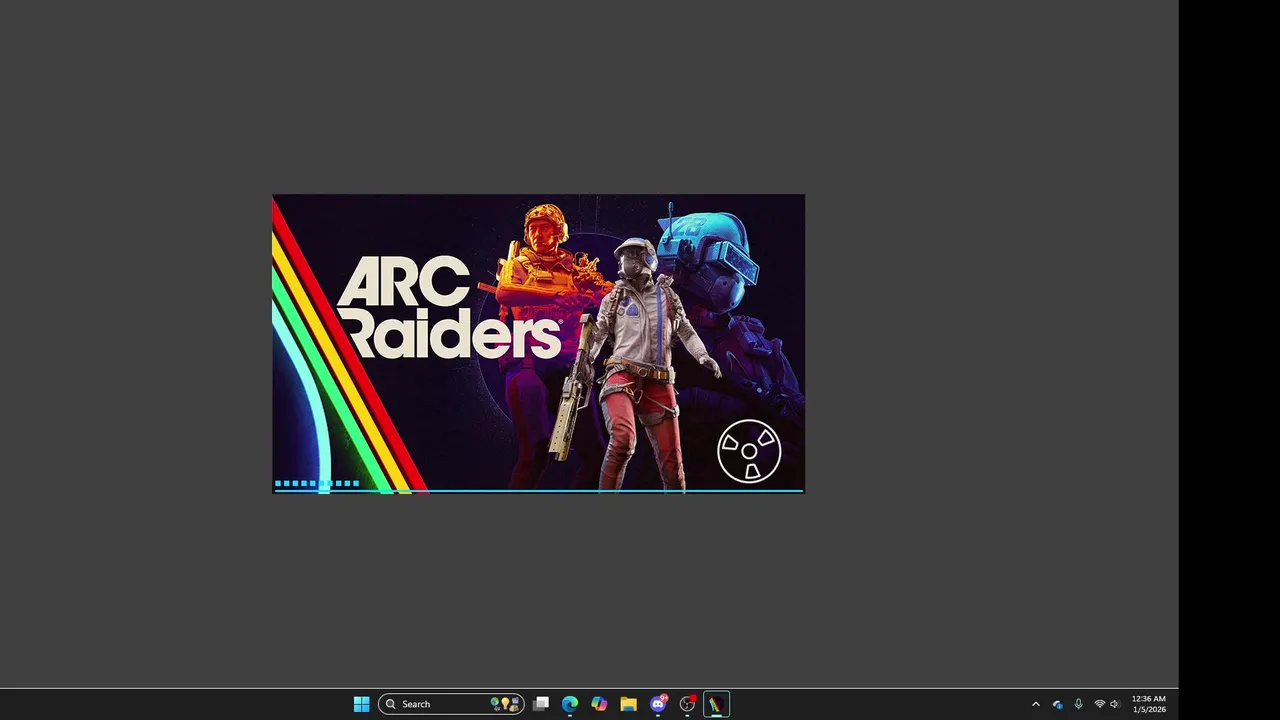Open the Windows Start menu
The image size is (1280, 720).
pyautogui.click(x=361, y=704)
